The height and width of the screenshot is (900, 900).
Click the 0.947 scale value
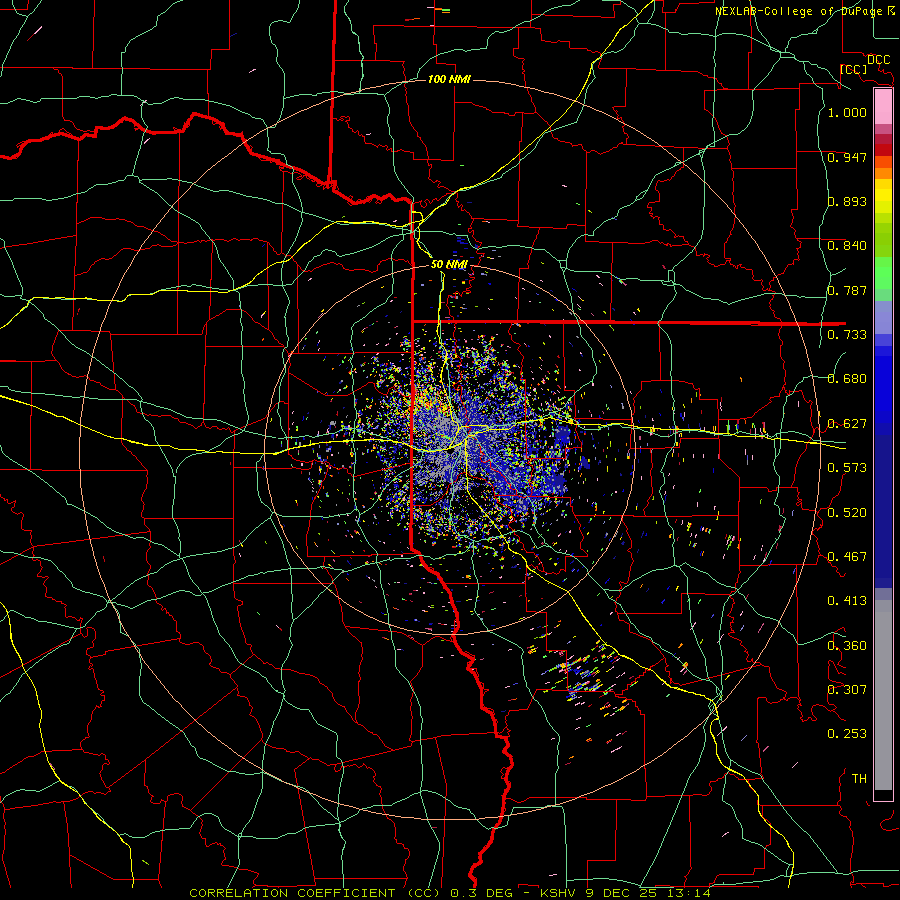click(847, 157)
